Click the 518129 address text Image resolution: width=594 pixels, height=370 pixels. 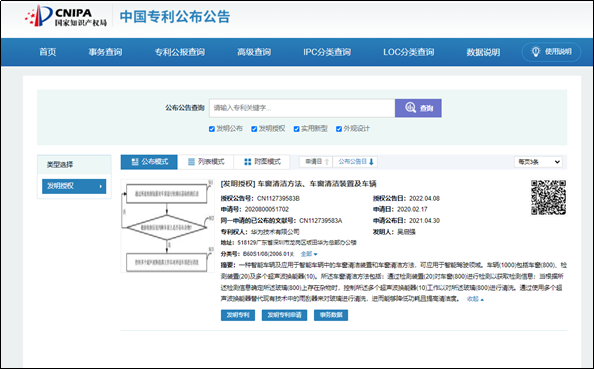[x=297, y=243]
